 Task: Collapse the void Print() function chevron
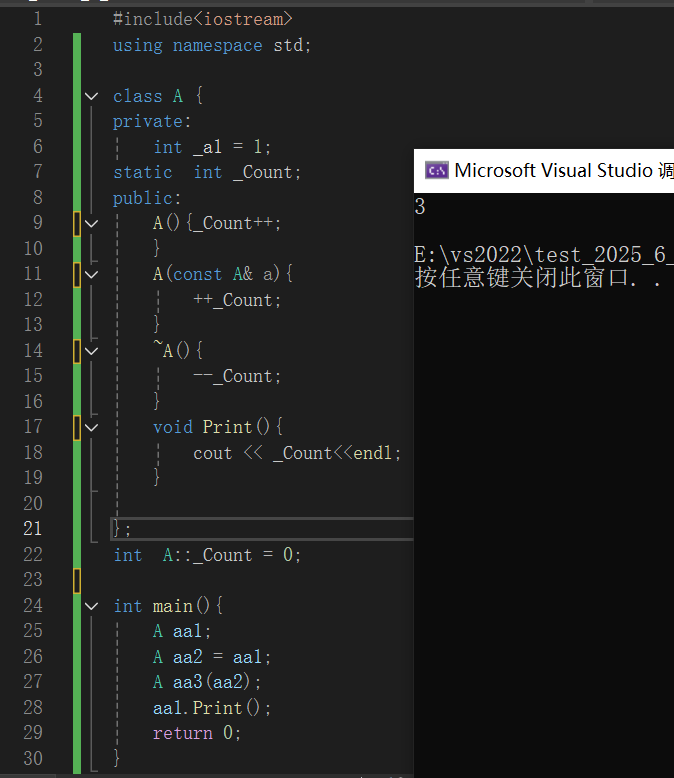(x=91, y=427)
